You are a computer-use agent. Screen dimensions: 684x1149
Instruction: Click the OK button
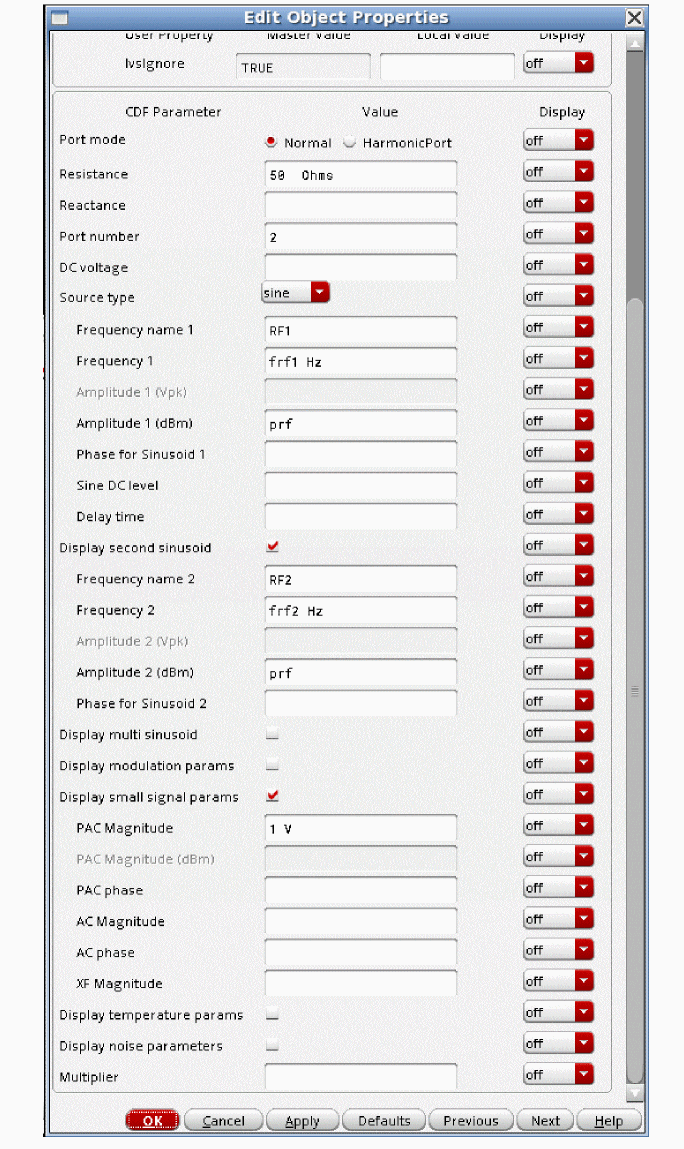pyautogui.click(x=152, y=1121)
